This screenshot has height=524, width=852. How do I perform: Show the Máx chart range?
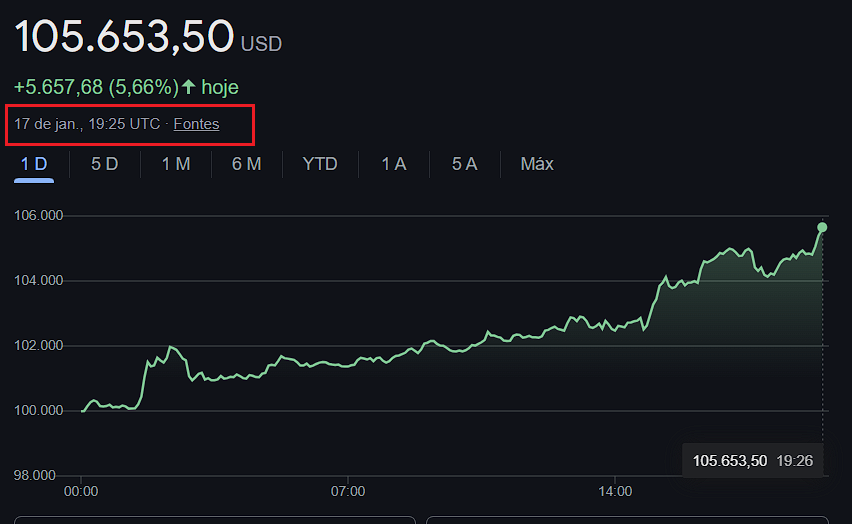tap(537, 164)
